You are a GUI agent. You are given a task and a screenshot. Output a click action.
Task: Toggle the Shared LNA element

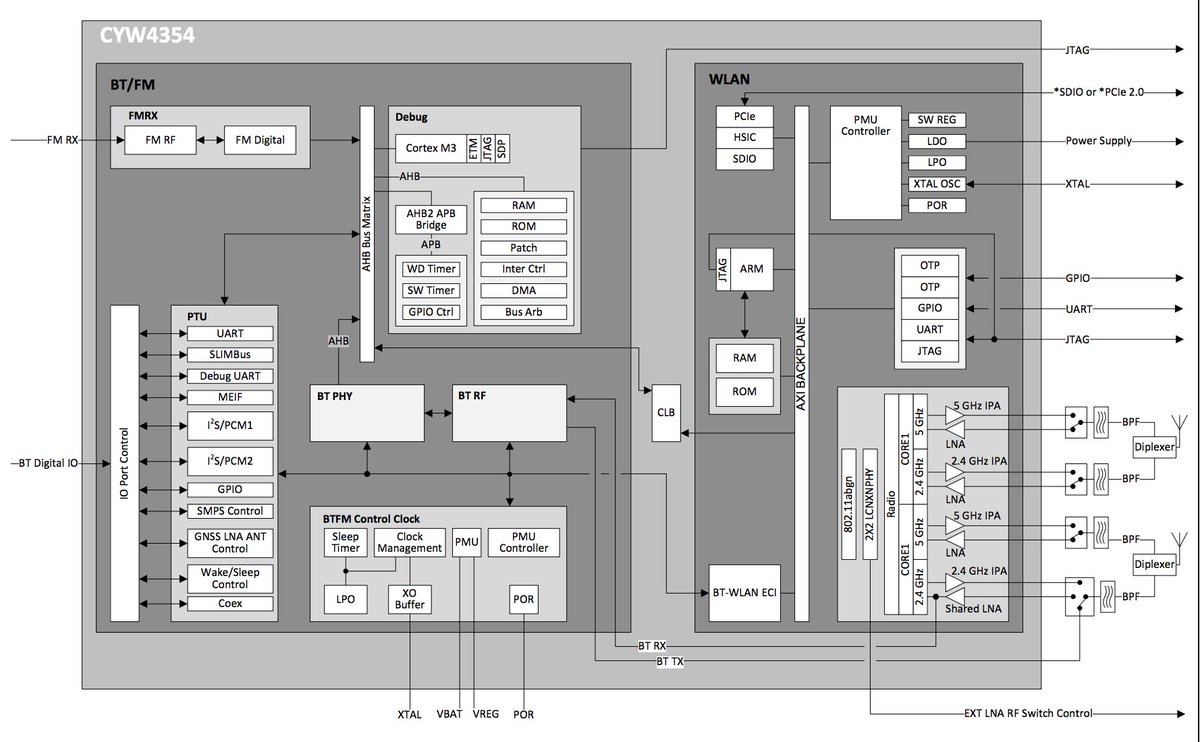pyautogui.click(x=971, y=608)
